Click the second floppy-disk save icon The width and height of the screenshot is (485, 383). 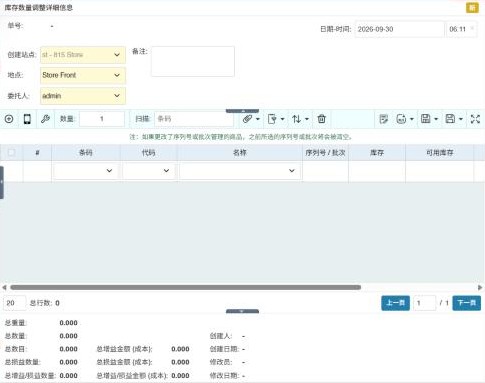click(450, 119)
